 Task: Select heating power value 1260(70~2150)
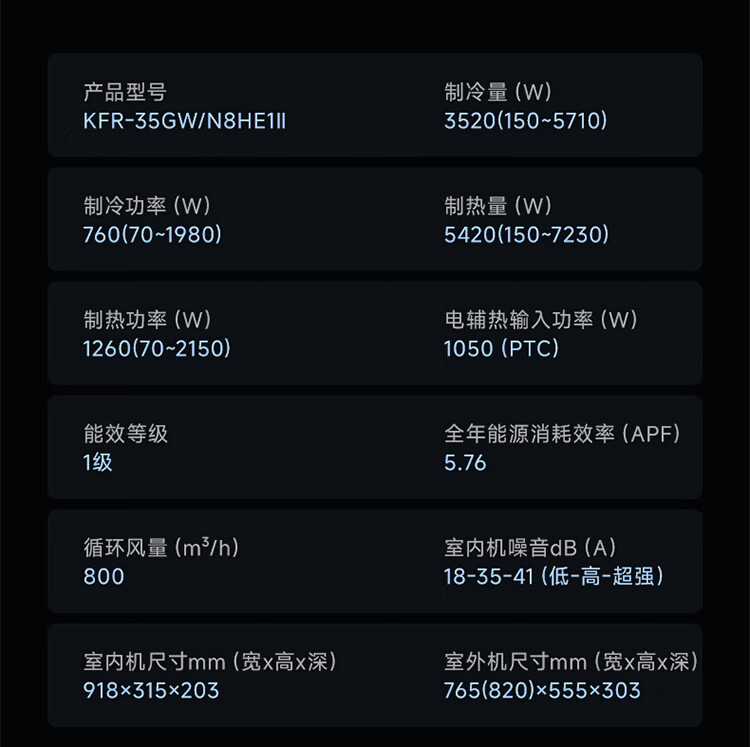[157, 348]
